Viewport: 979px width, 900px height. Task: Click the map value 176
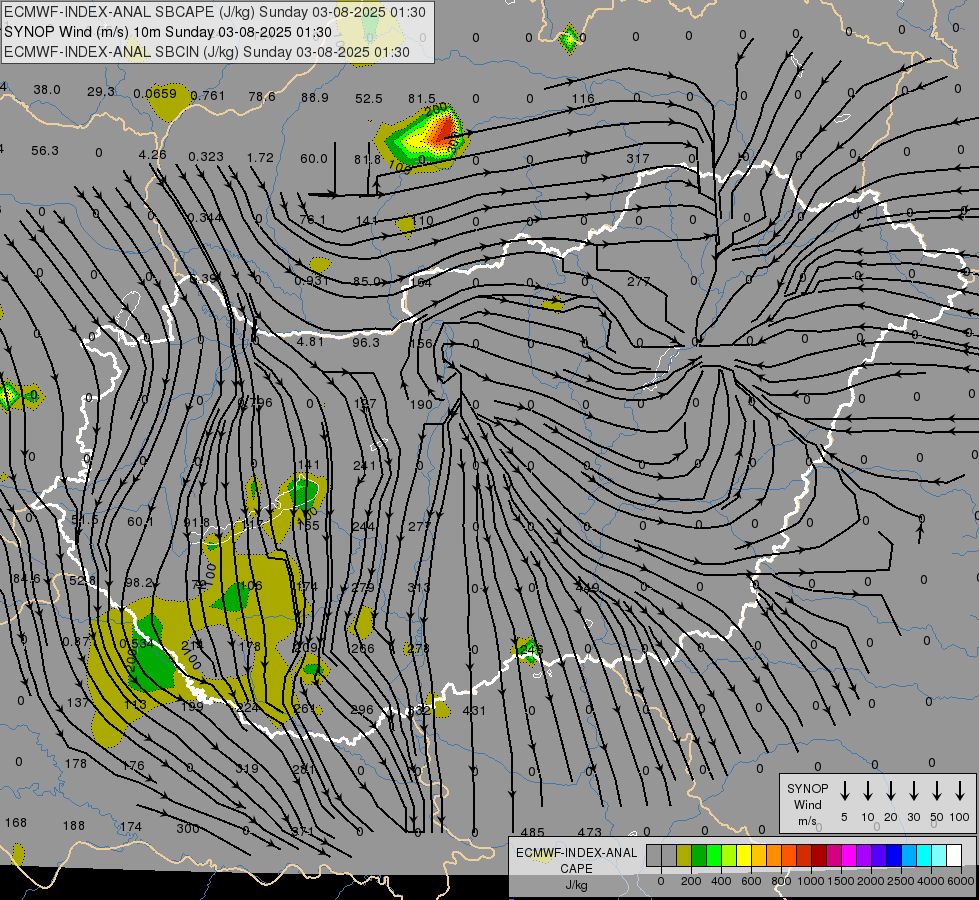tap(133, 765)
